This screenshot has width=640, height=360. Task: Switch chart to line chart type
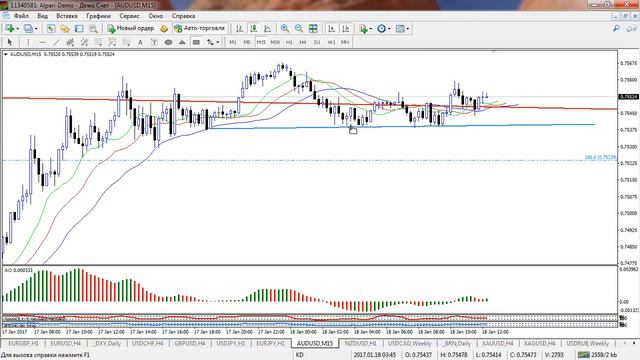pos(268,29)
